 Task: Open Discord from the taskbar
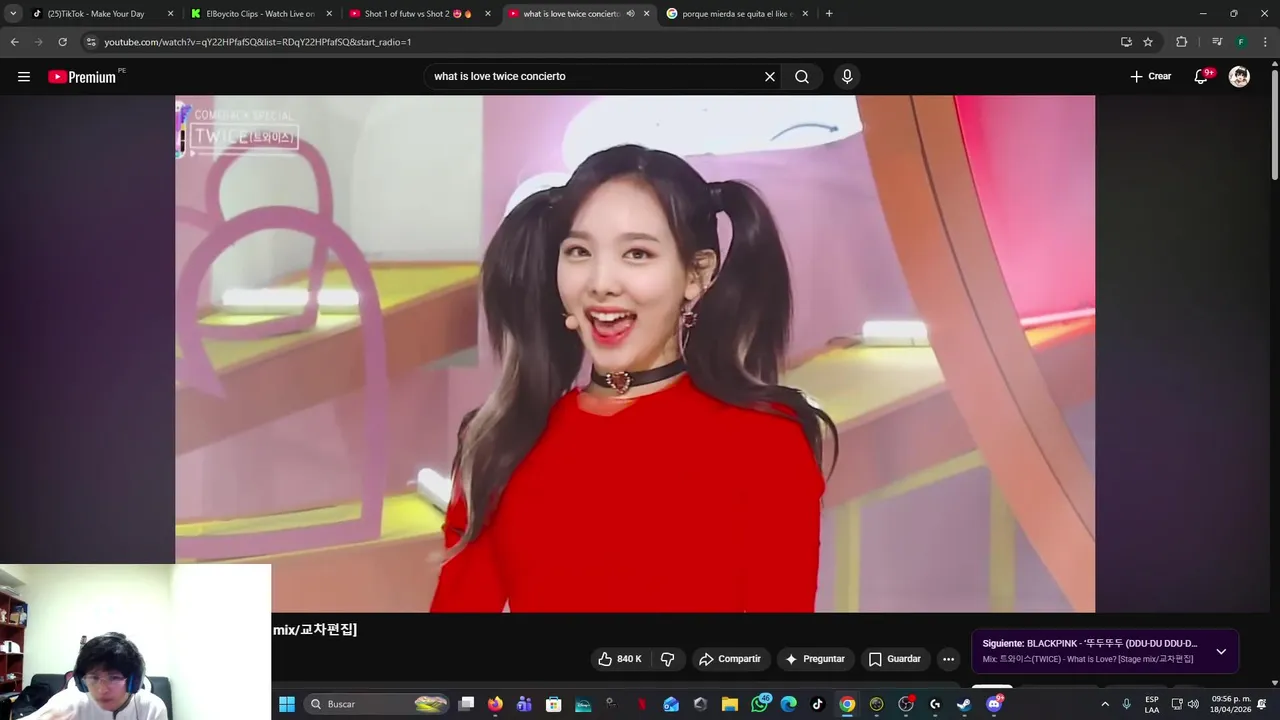[x=993, y=704]
